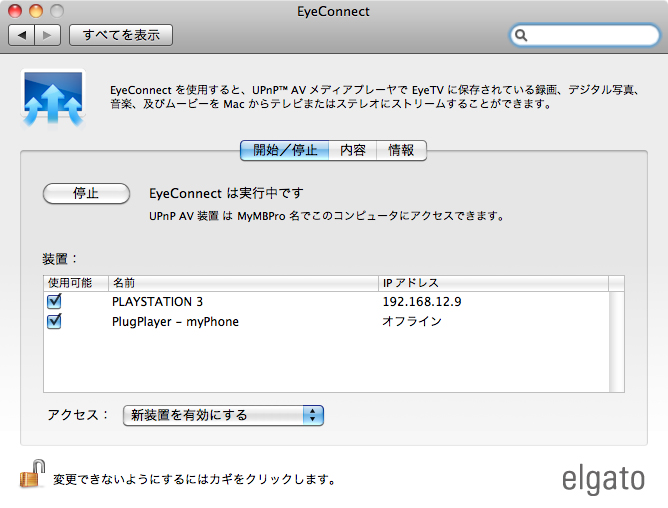Click the padlock icon to prevent changes
Image resolution: width=668 pixels, height=508 pixels.
32,474
